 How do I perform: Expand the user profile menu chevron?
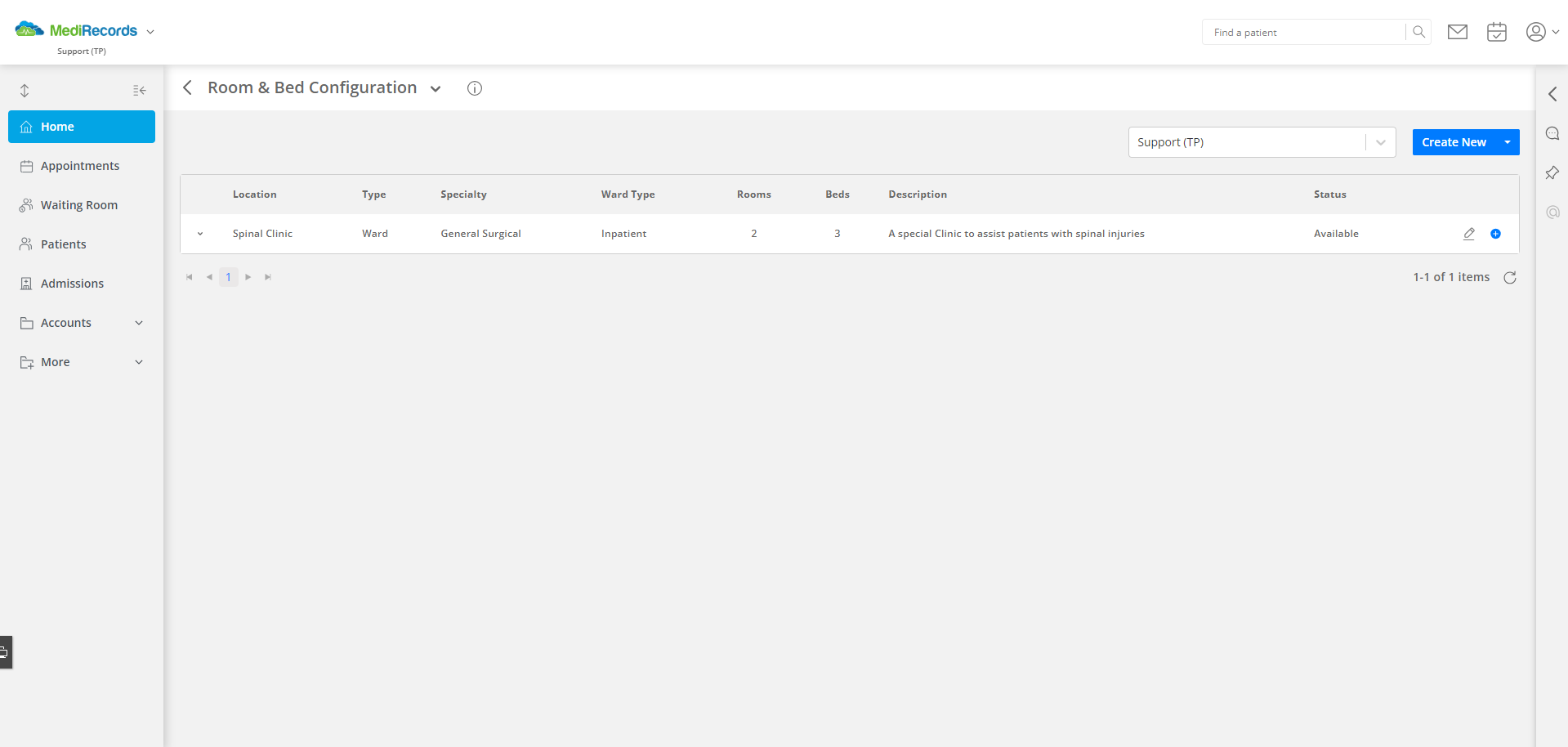pos(1556,32)
